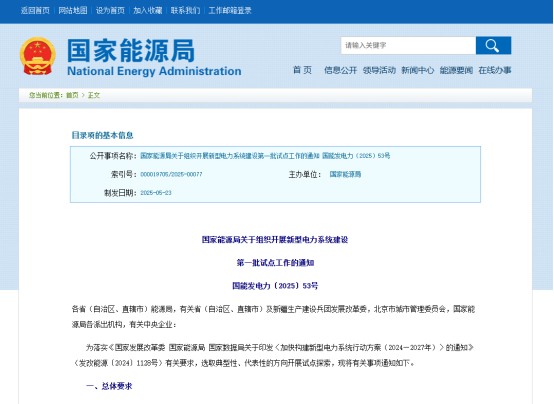554x404 pixels.
Task: Open 联系我们 in top bar
Action: (185, 11)
